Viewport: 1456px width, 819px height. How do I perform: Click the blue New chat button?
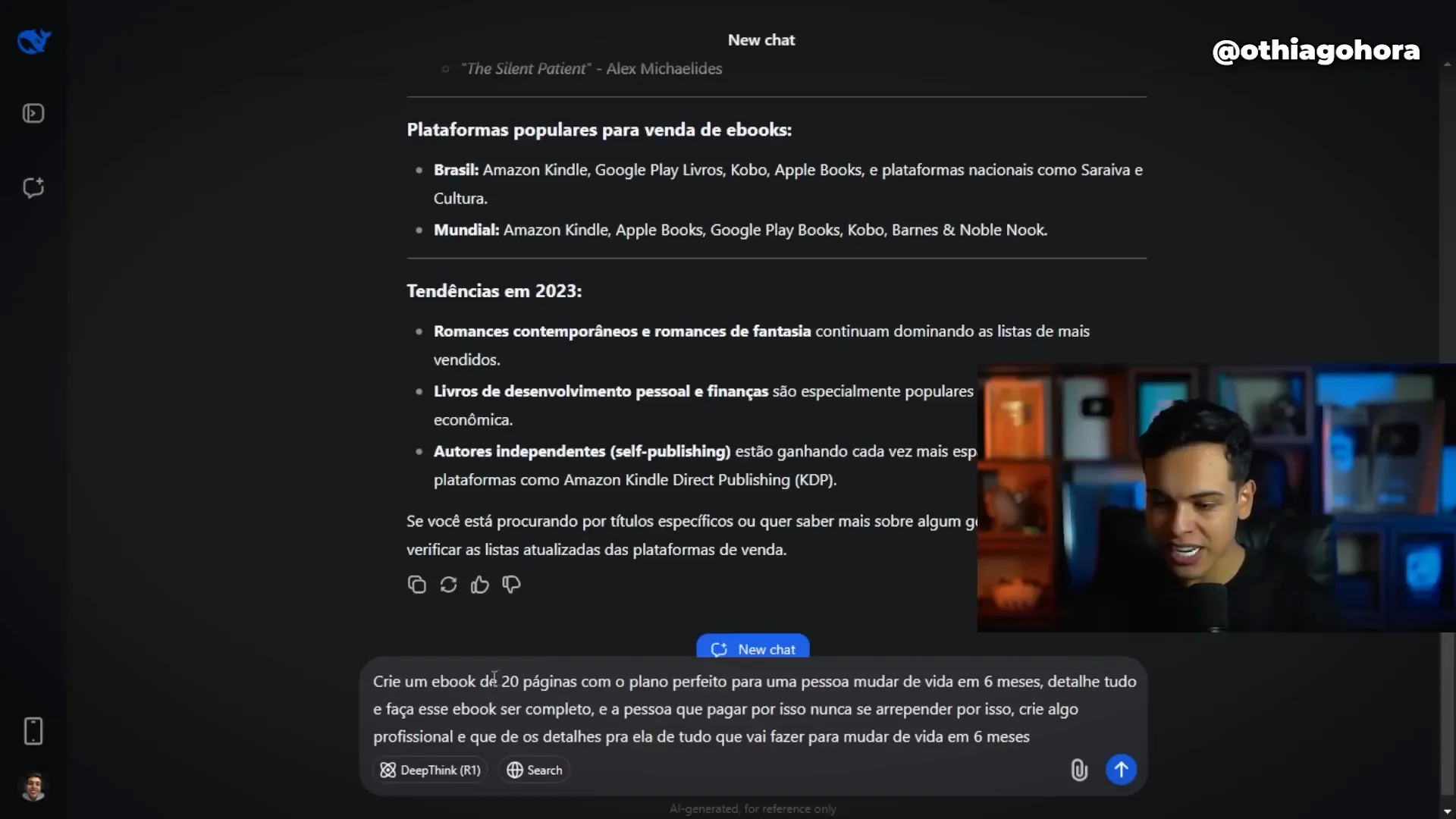[x=753, y=648]
